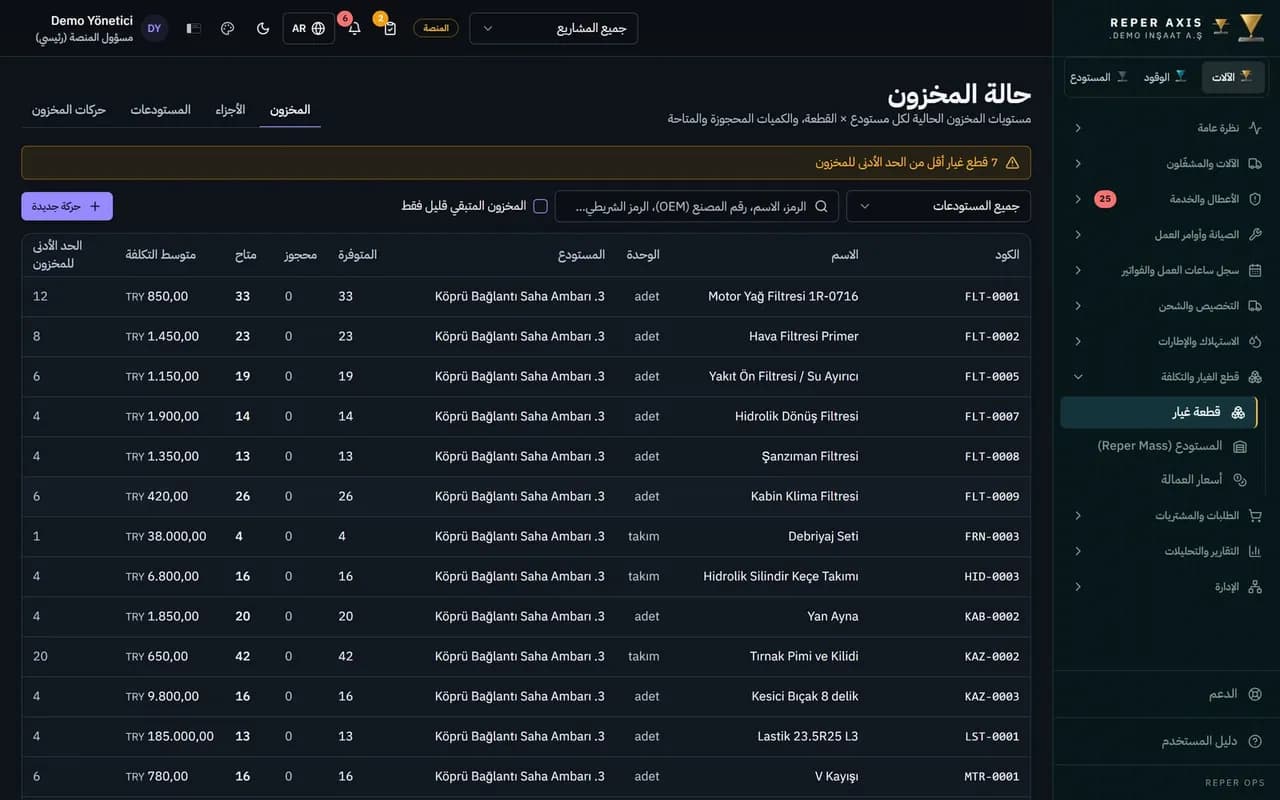Click the المنصة badge
The height and width of the screenshot is (800, 1280).
[436, 28]
